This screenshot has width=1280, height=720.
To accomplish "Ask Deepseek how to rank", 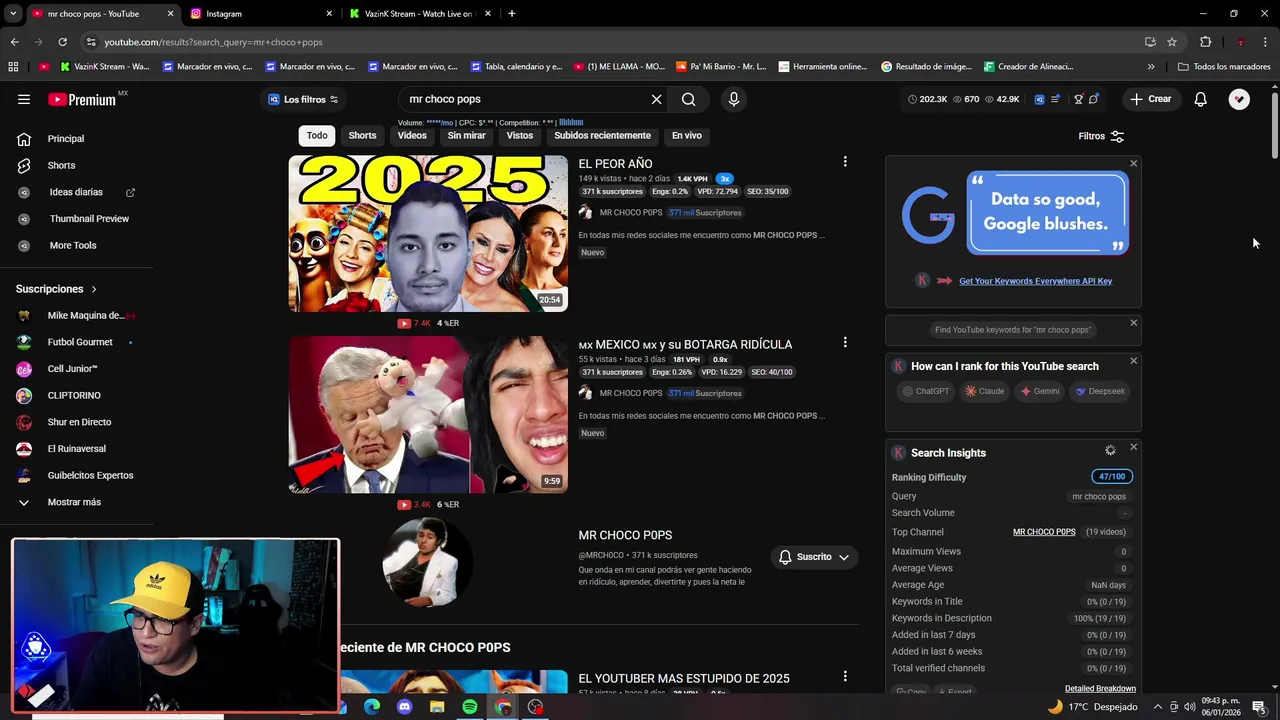I will tap(1100, 391).
